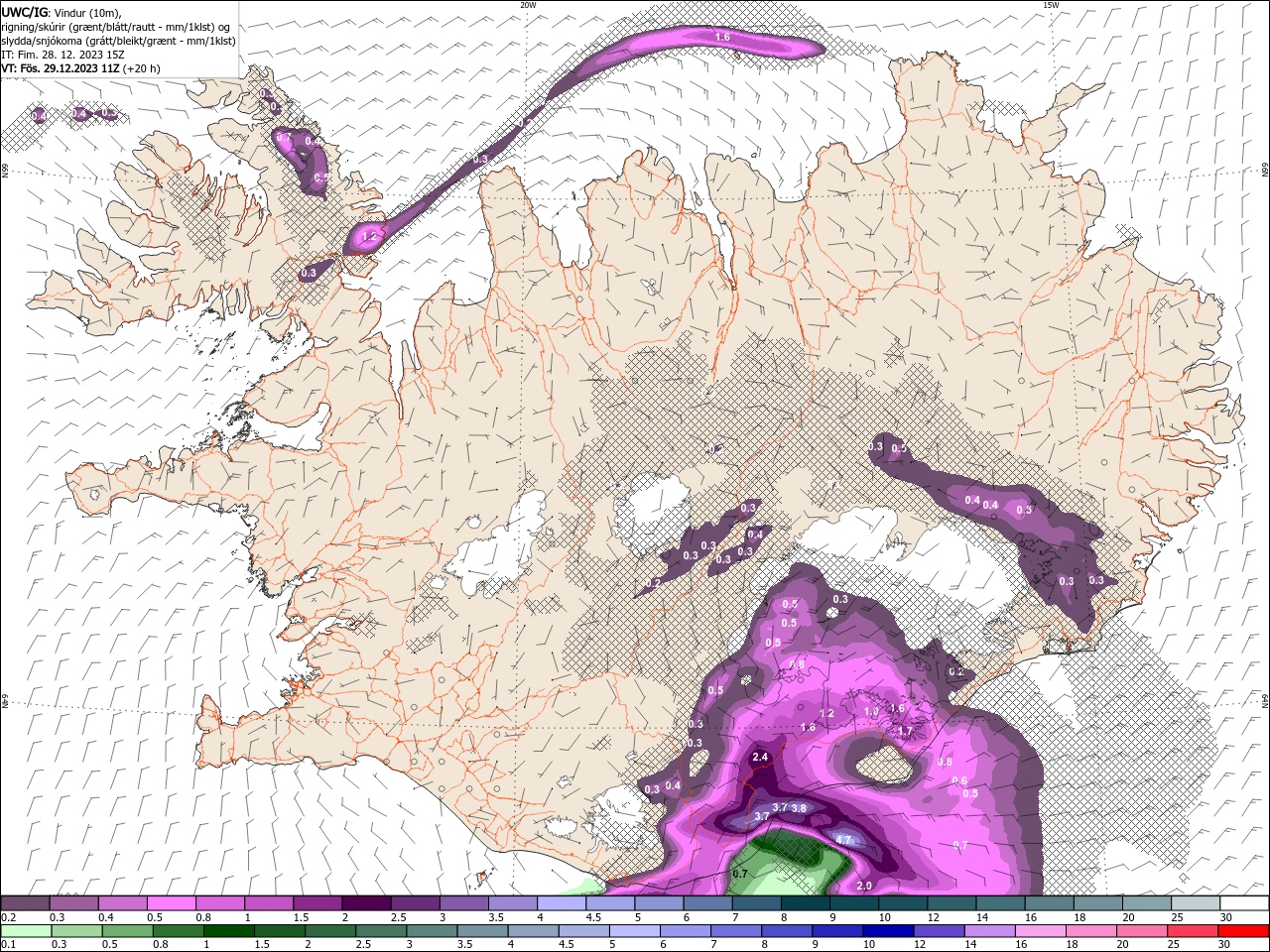The image size is (1270, 952).
Task: Click the 0.6 precipitation value on the map
Action: pyautogui.click(x=959, y=780)
